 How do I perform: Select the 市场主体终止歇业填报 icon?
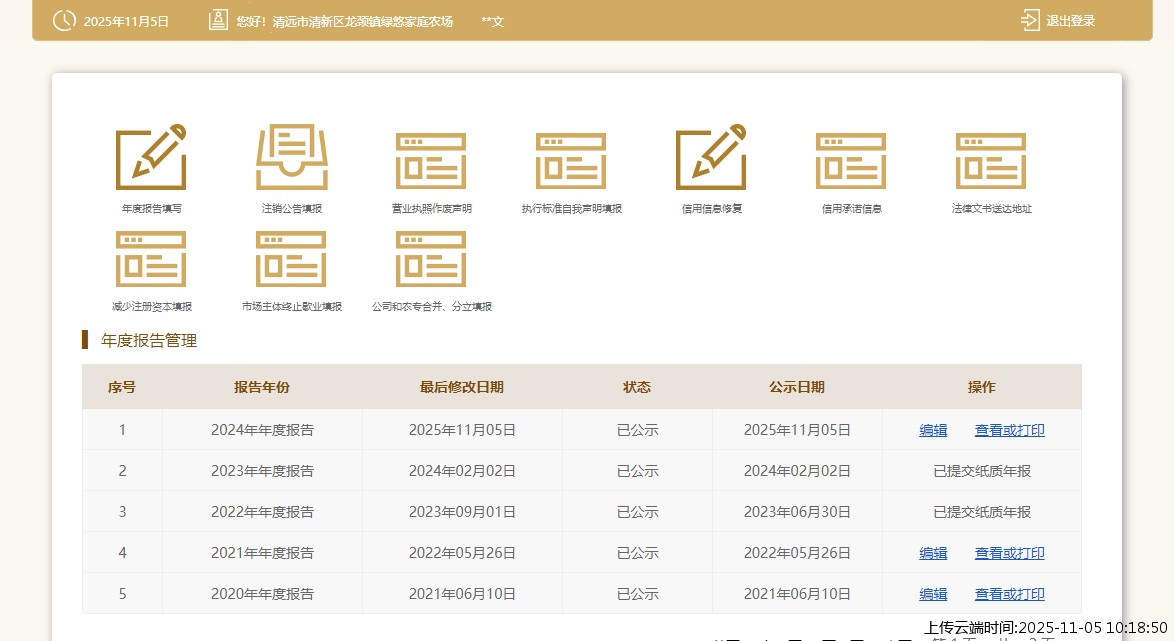291,259
